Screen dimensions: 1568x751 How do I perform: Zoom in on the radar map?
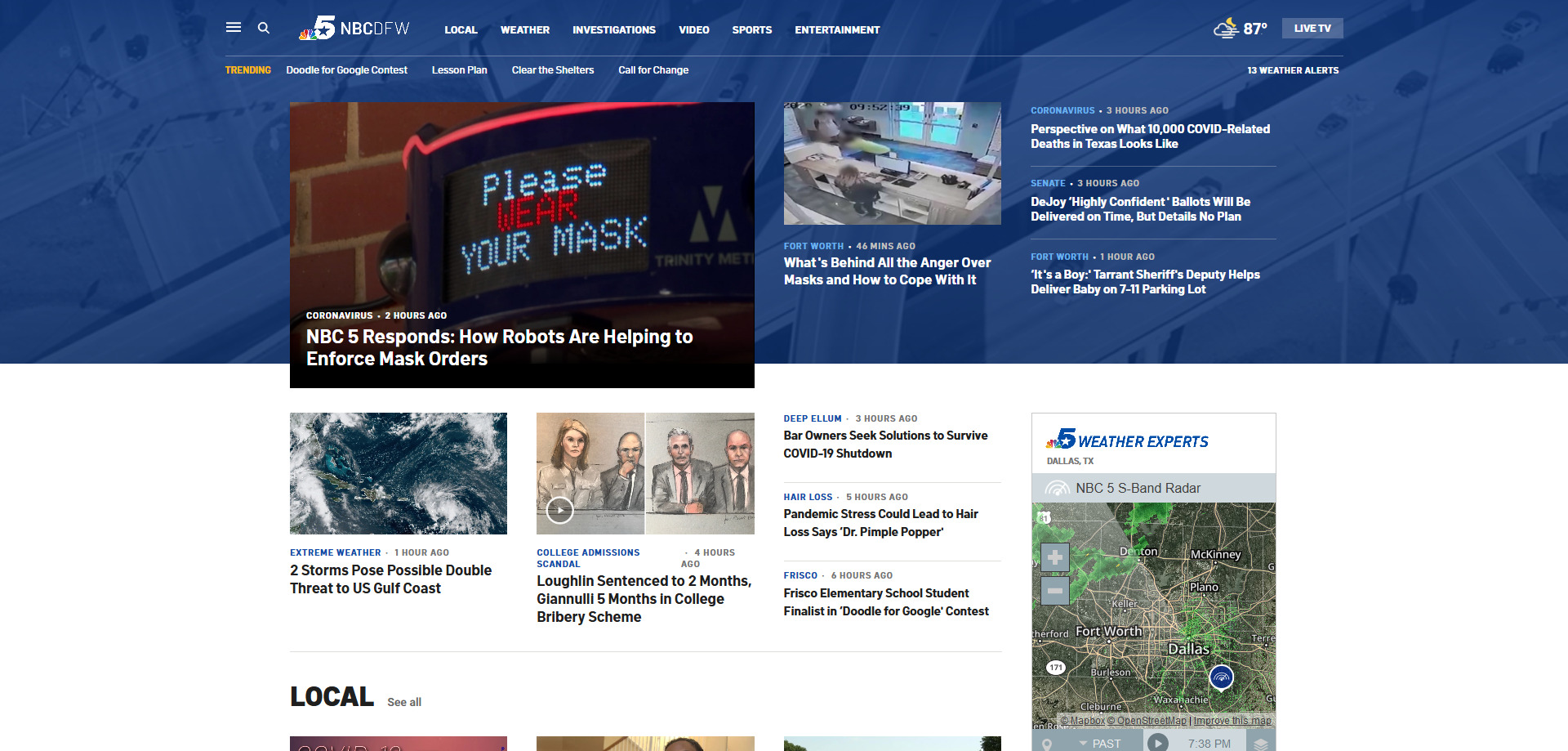[x=1055, y=557]
